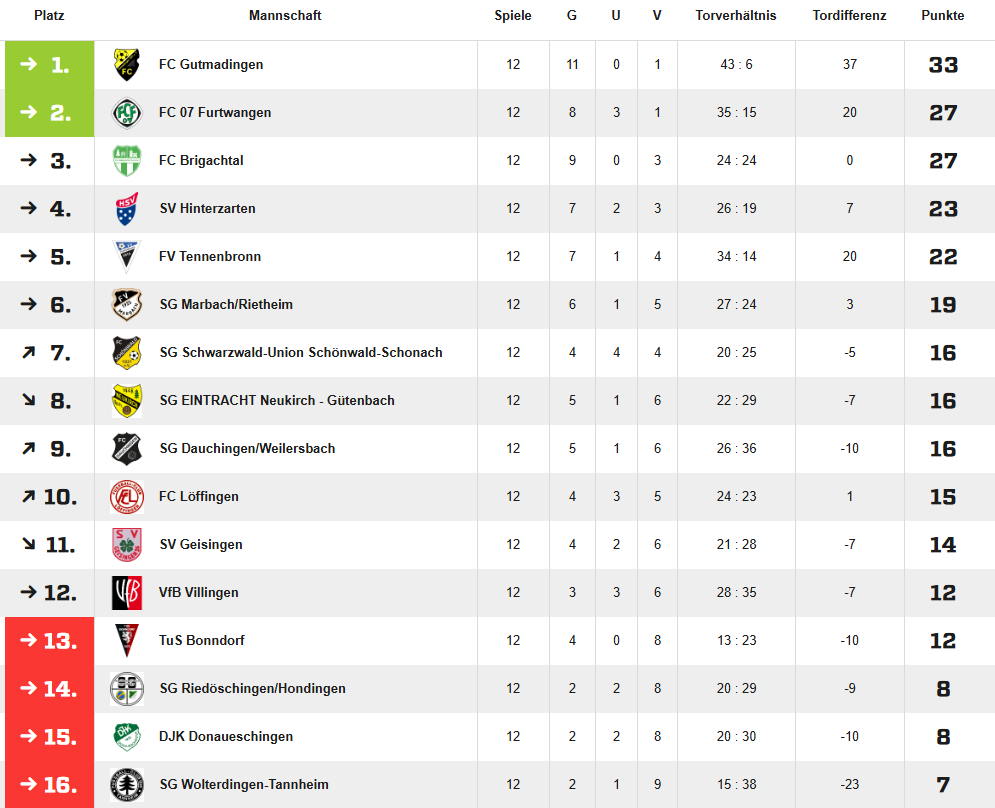Click the FC Brigachtal green crest
The width and height of the screenshot is (995, 808).
tap(126, 161)
